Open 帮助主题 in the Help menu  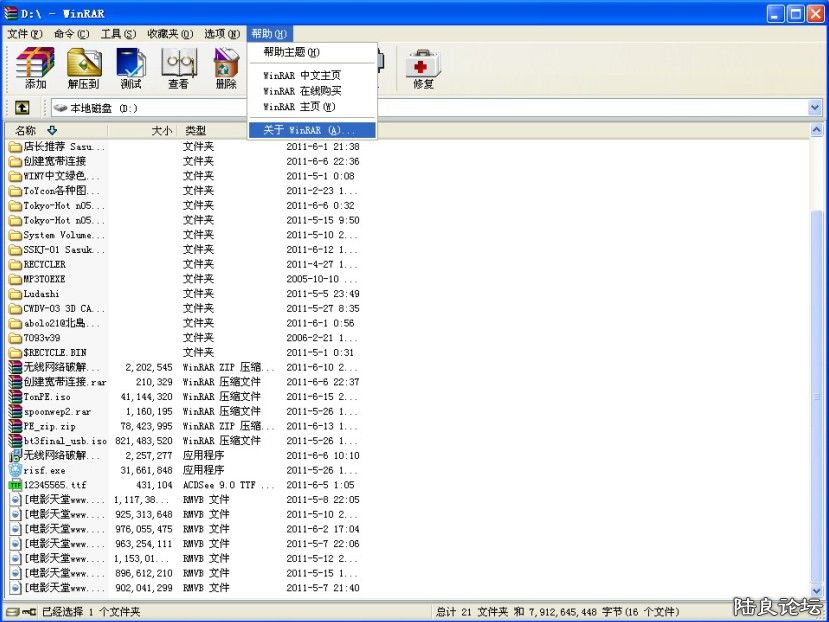[x=291, y=52]
